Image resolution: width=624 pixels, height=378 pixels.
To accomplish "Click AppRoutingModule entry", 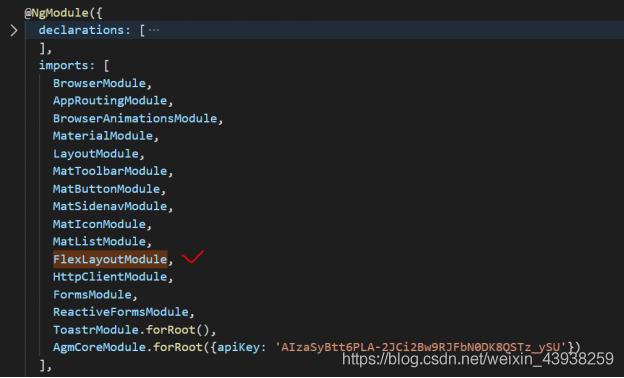I will coord(110,101).
